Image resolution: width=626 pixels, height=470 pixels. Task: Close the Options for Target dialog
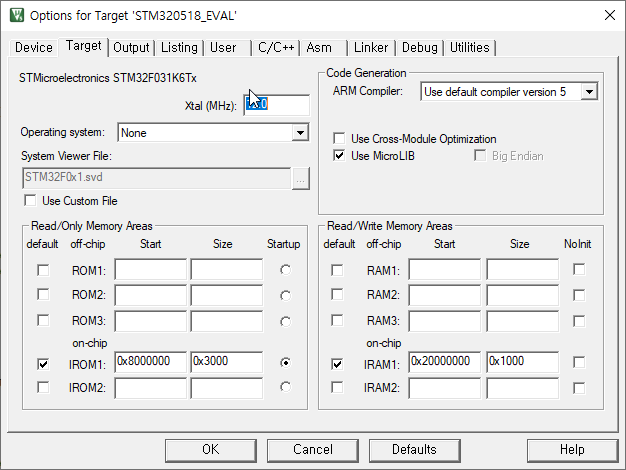[609, 16]
